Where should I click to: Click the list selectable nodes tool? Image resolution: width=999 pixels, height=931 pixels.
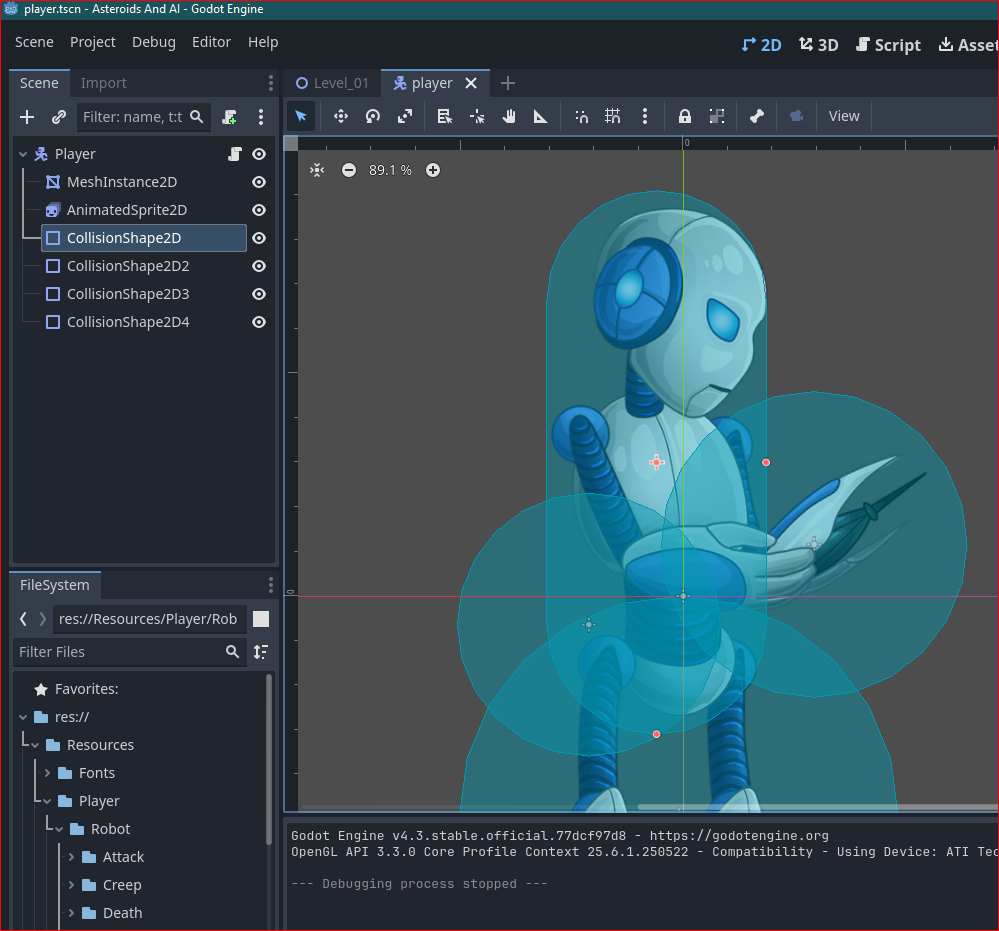point(445,116)
